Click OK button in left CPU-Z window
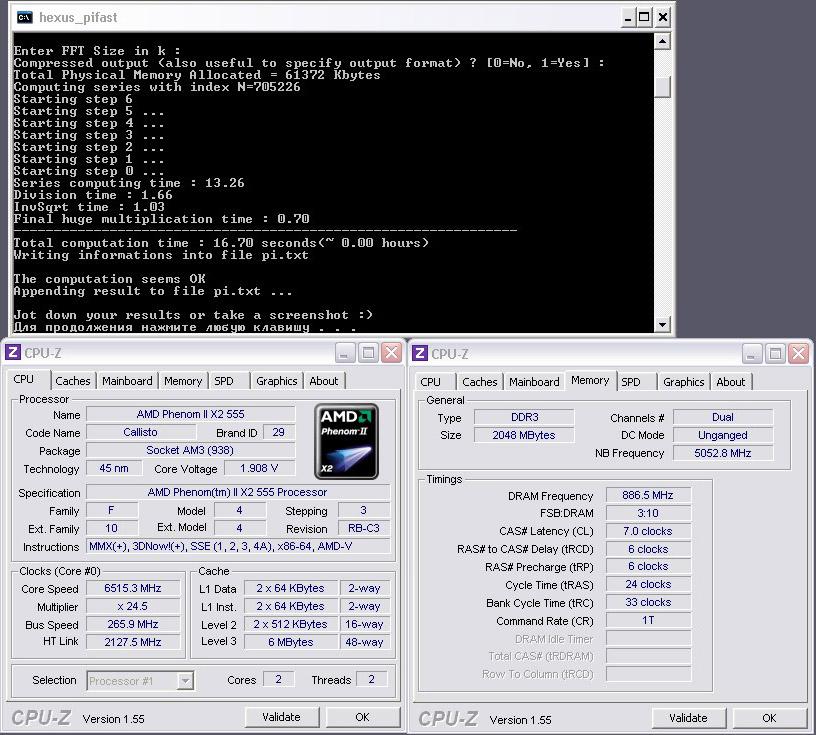Image resolution: width=816 pixels, height=735 pixels. click(362, 717)
